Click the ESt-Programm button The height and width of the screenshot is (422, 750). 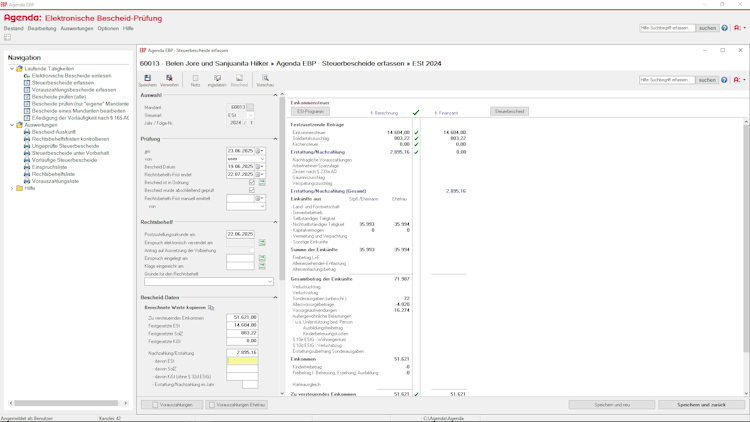310,111
